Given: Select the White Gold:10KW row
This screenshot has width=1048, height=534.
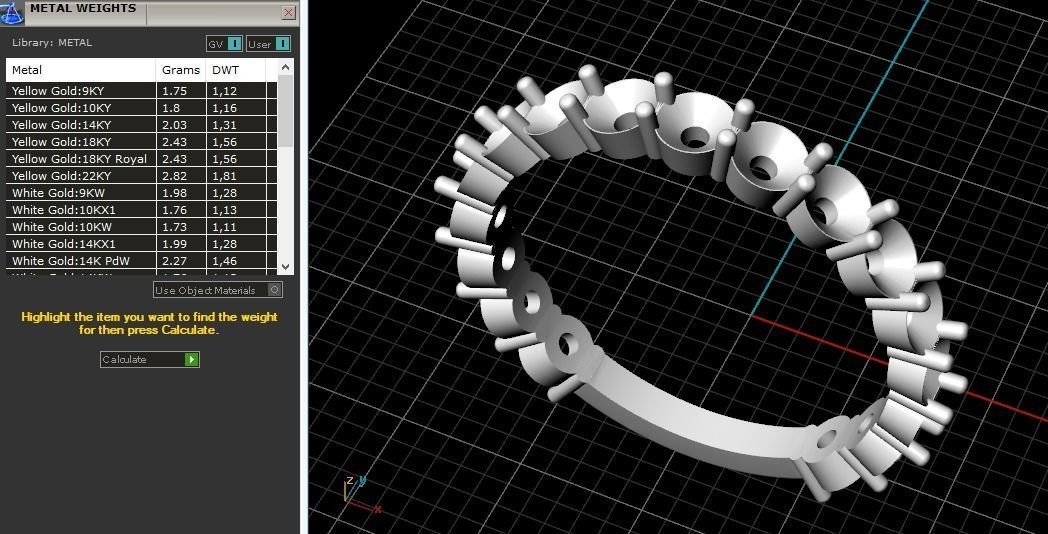Looking at the screenshot, I should [141, 227].
